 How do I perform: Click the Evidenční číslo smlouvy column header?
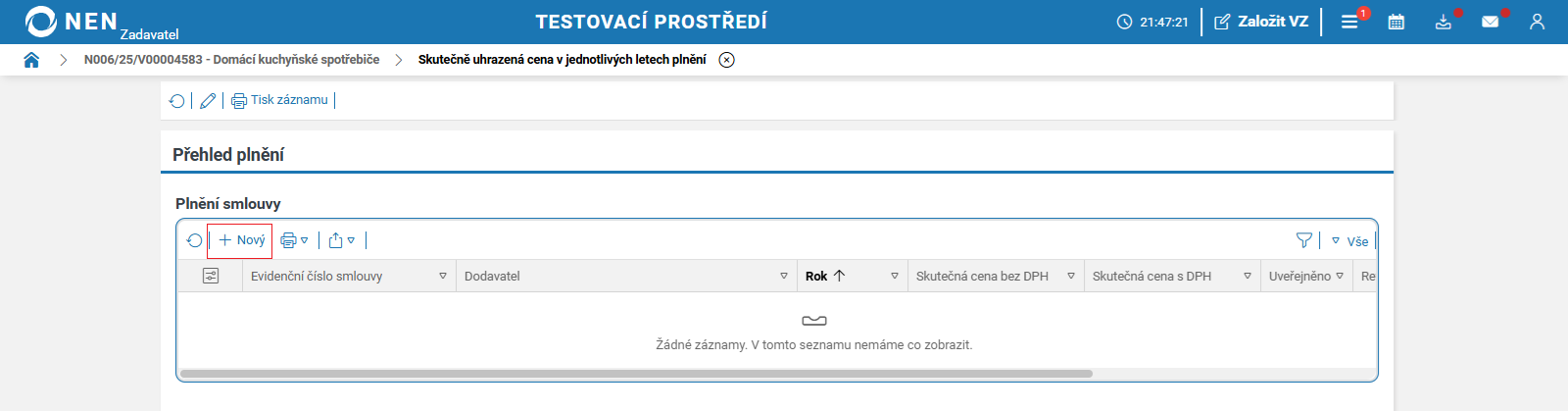317,277
